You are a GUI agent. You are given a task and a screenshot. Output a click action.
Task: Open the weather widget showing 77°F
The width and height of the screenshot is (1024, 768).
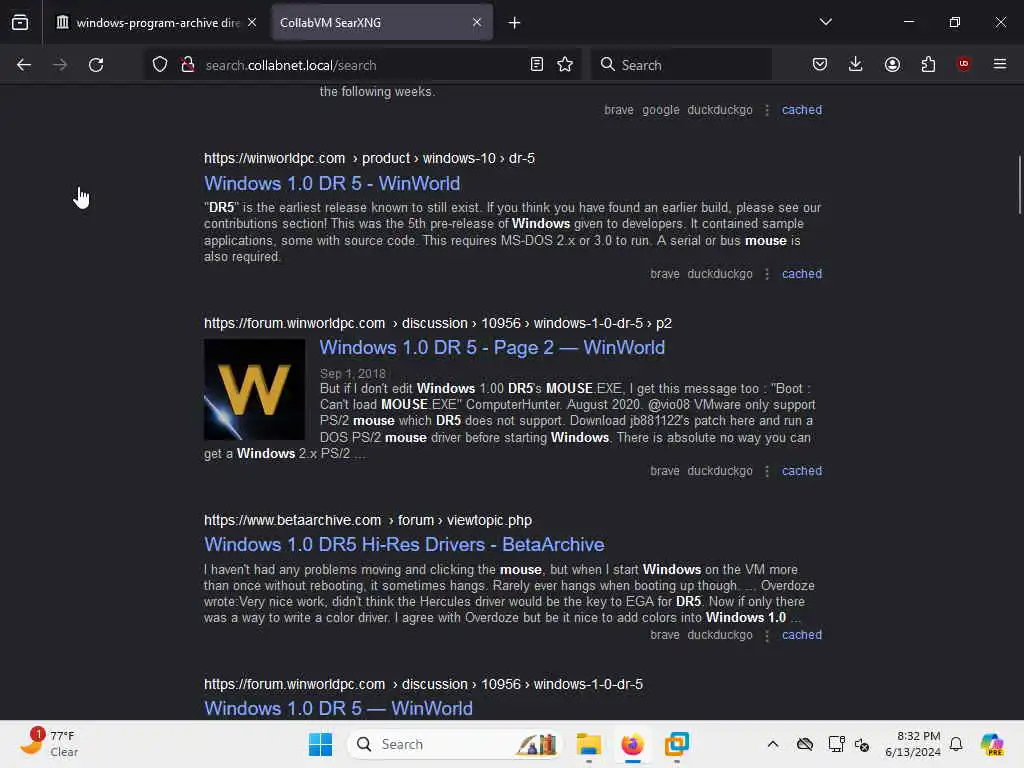49,743
